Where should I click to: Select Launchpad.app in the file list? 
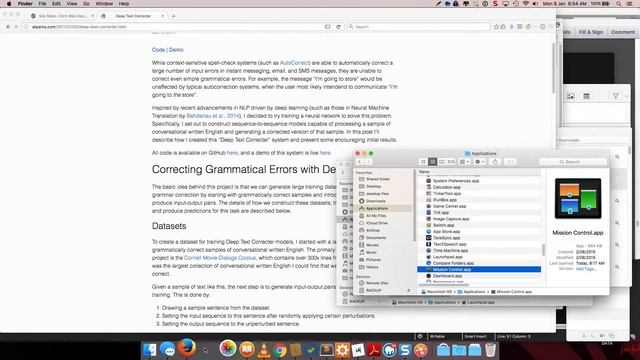click(x=448, y=257)
